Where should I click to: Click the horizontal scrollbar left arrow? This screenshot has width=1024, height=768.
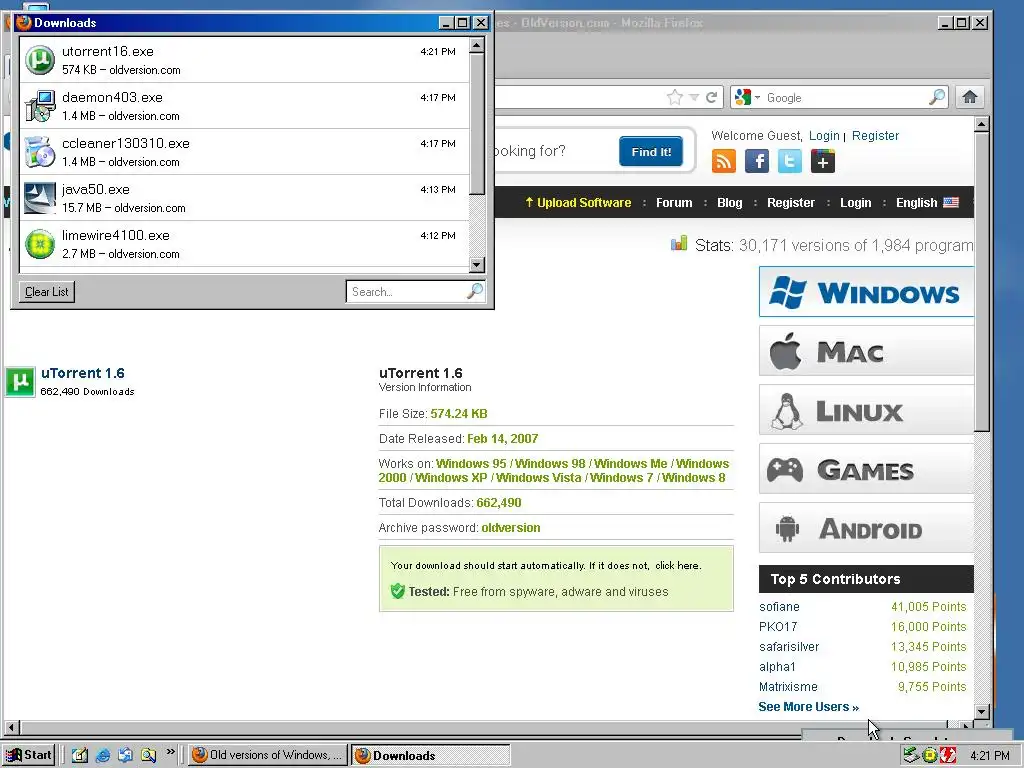(x=11, y=726)
